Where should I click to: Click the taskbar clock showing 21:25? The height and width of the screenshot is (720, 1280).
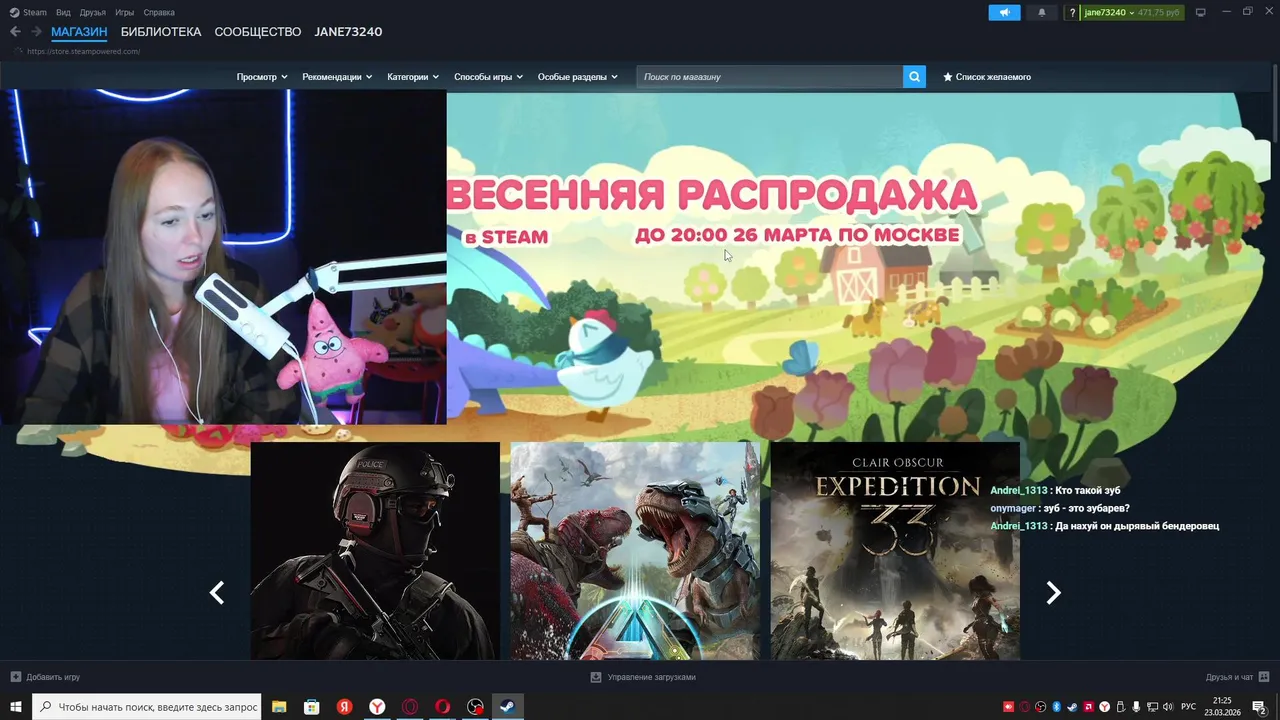click(1222, 707)
